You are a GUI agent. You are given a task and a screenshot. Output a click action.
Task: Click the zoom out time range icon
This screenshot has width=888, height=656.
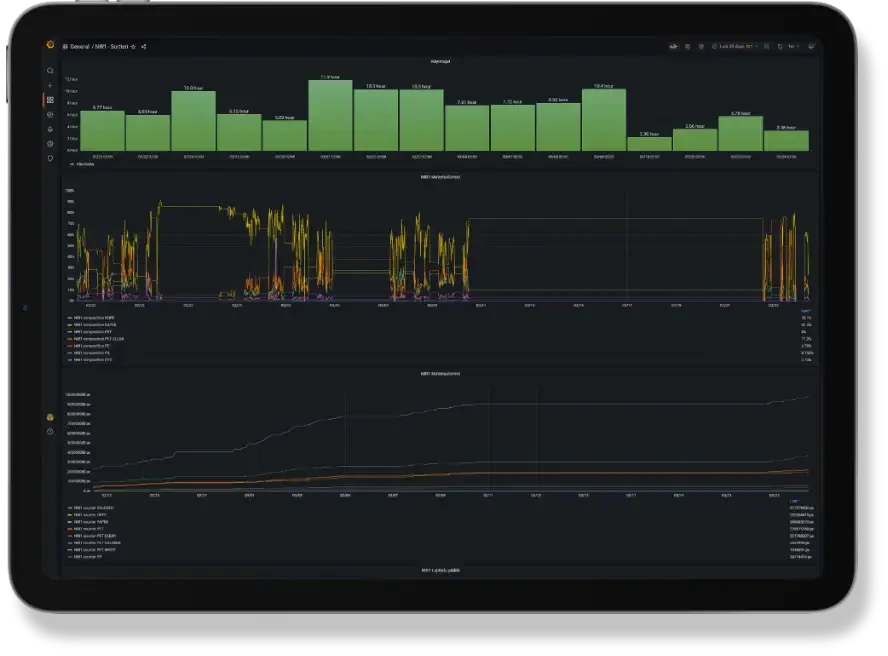767,46
